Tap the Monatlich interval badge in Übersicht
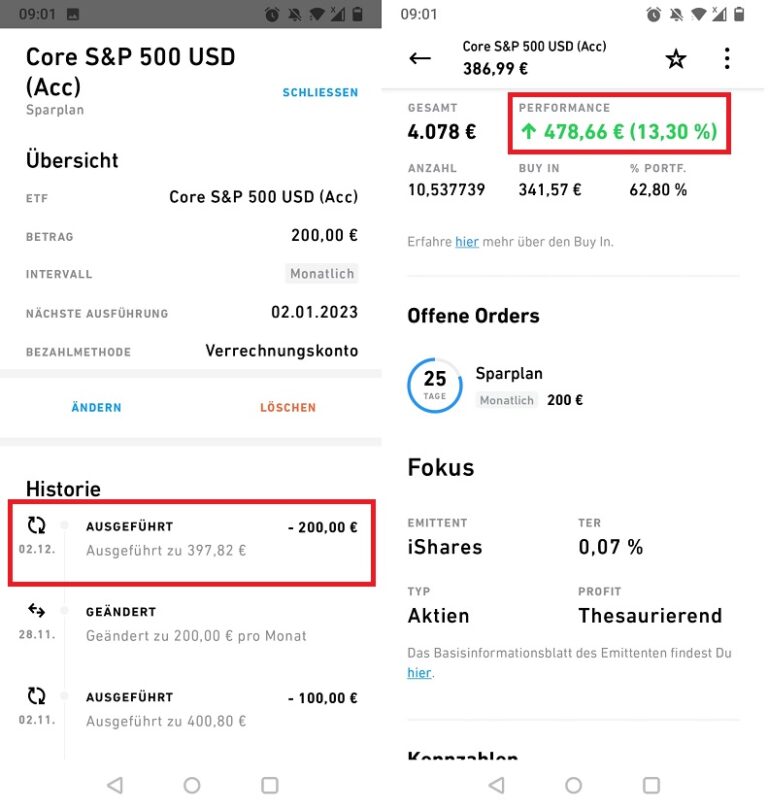 click(322, 273)
